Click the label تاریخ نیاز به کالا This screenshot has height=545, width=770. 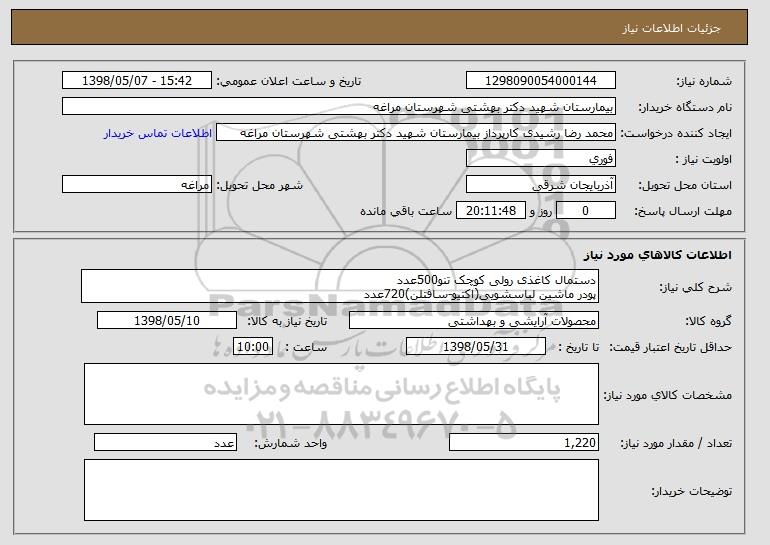click(x=287, y=322)
